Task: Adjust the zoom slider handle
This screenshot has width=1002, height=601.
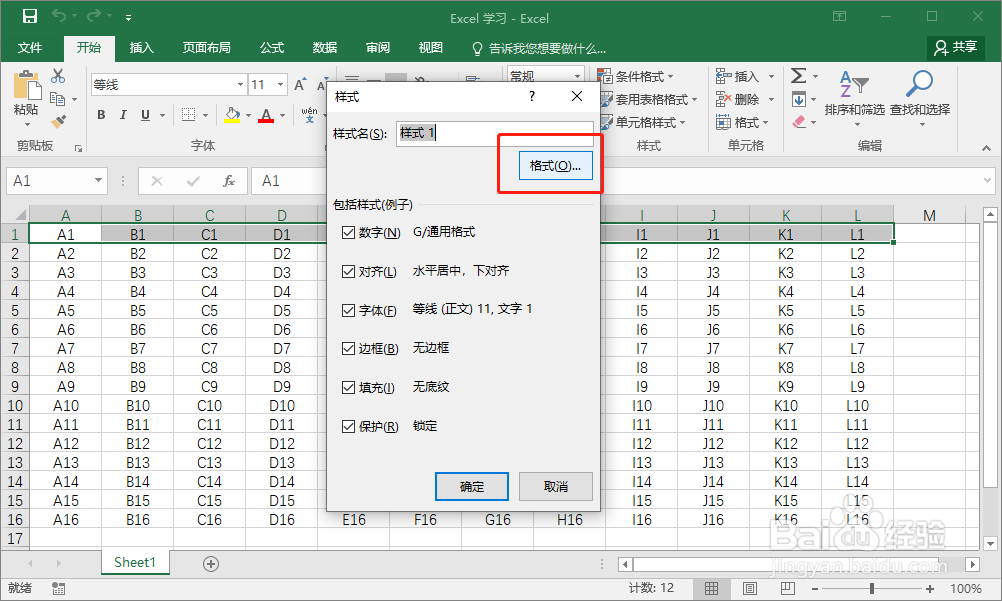Action: (x=872, y=588)
